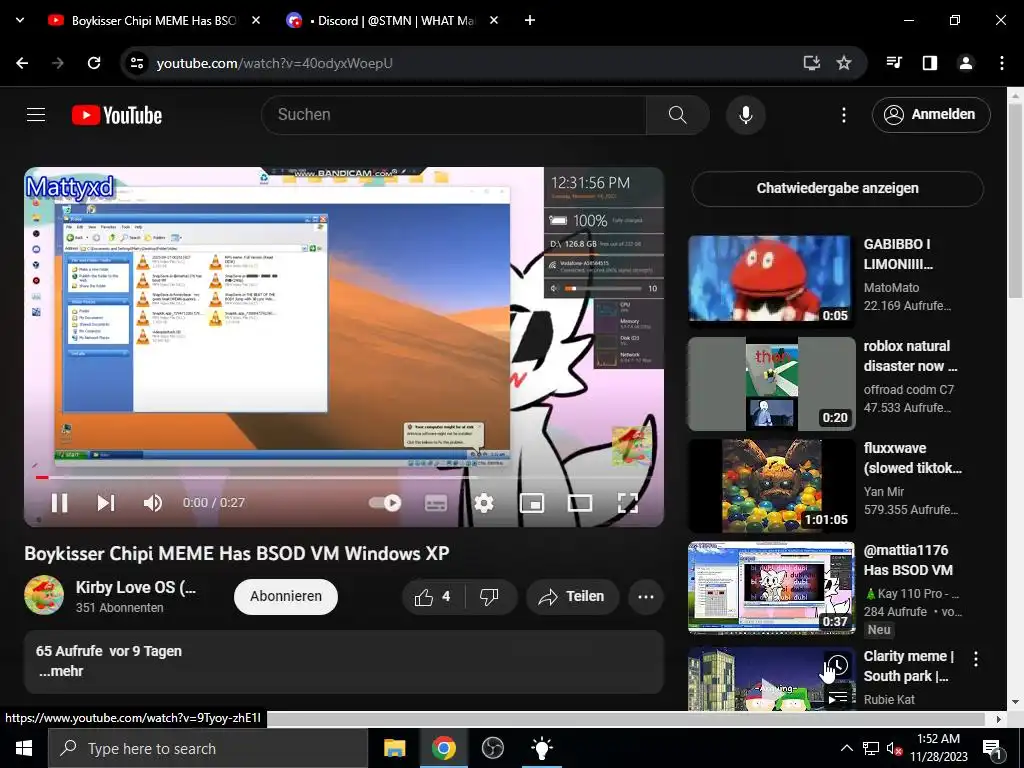Toggle subtitles in the player

tap(436, 503)
